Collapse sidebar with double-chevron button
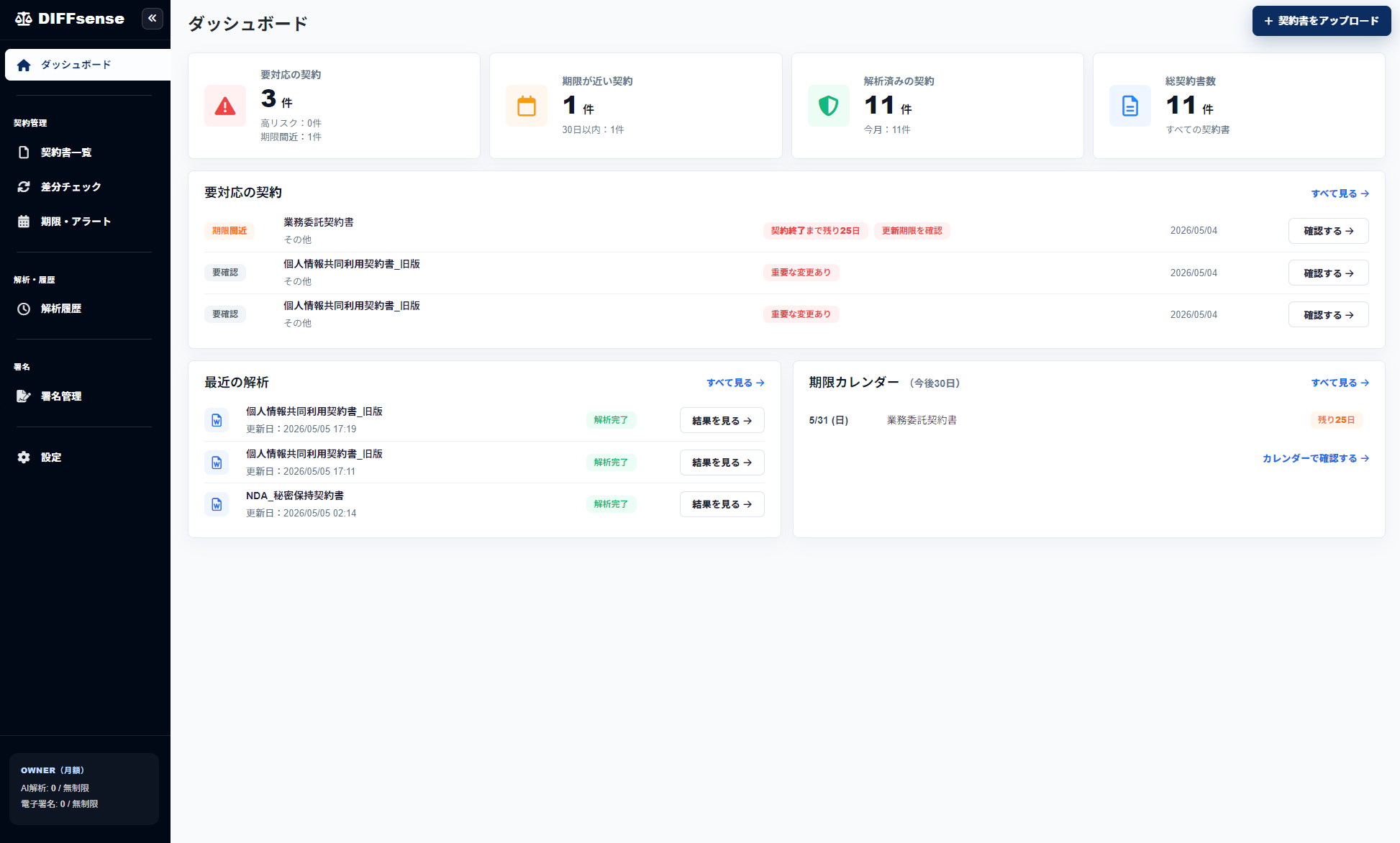The width and height of the screenshot is (1400, 843). tap(153, 19)
